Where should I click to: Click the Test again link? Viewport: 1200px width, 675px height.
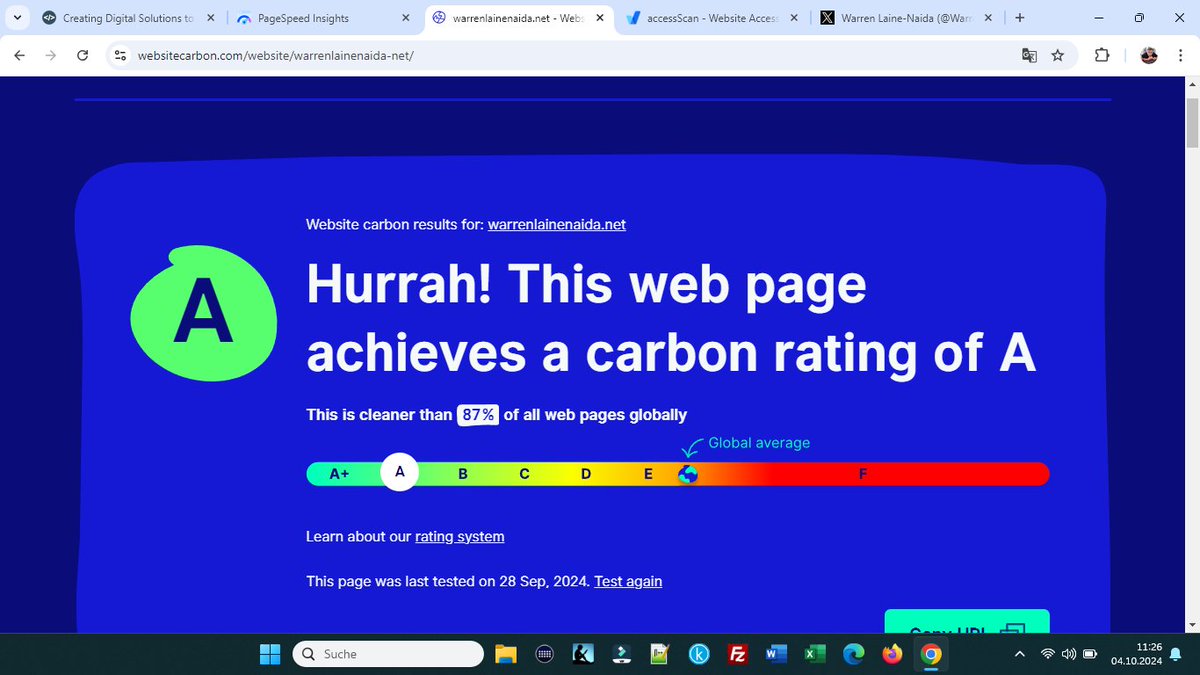pyautogui.click(x=628, y=581)
